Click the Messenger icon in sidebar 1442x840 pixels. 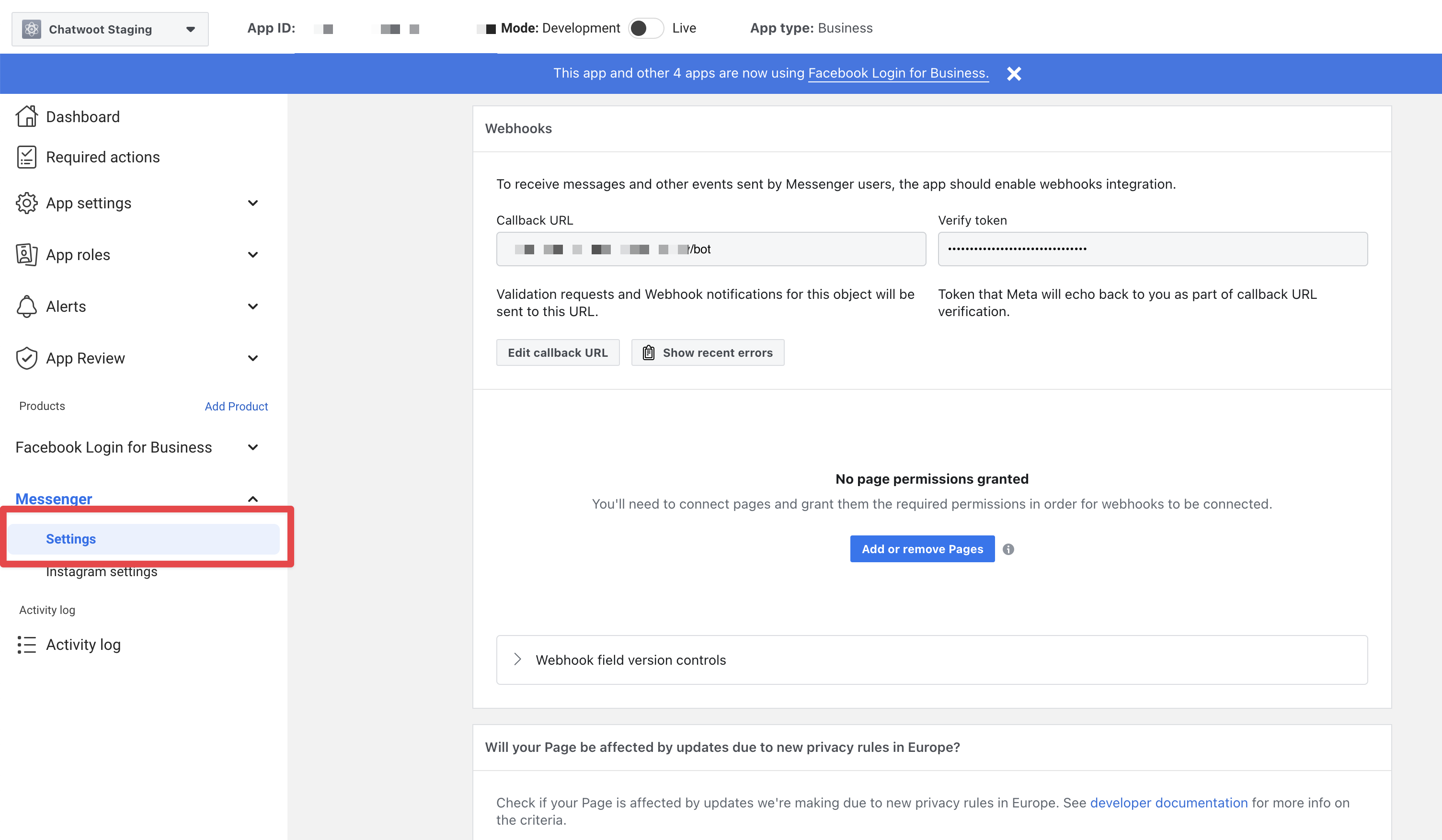click(x=53, y=499)
